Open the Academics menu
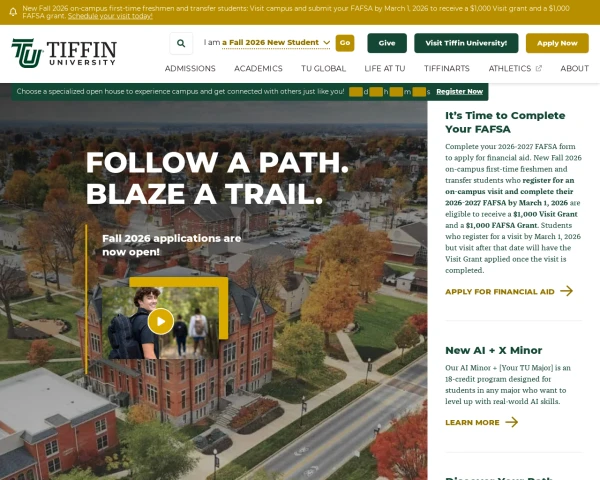The width and height of the screenshot is (600, 480). (x=258, y=69)
